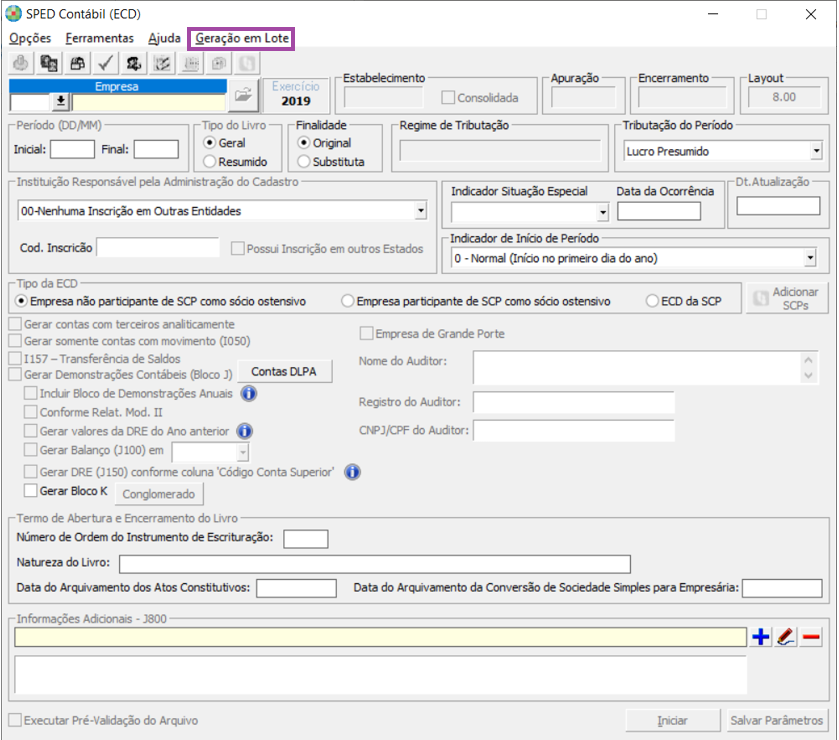Click the two overlapping portraits toolbar icon

click(49, 64)
